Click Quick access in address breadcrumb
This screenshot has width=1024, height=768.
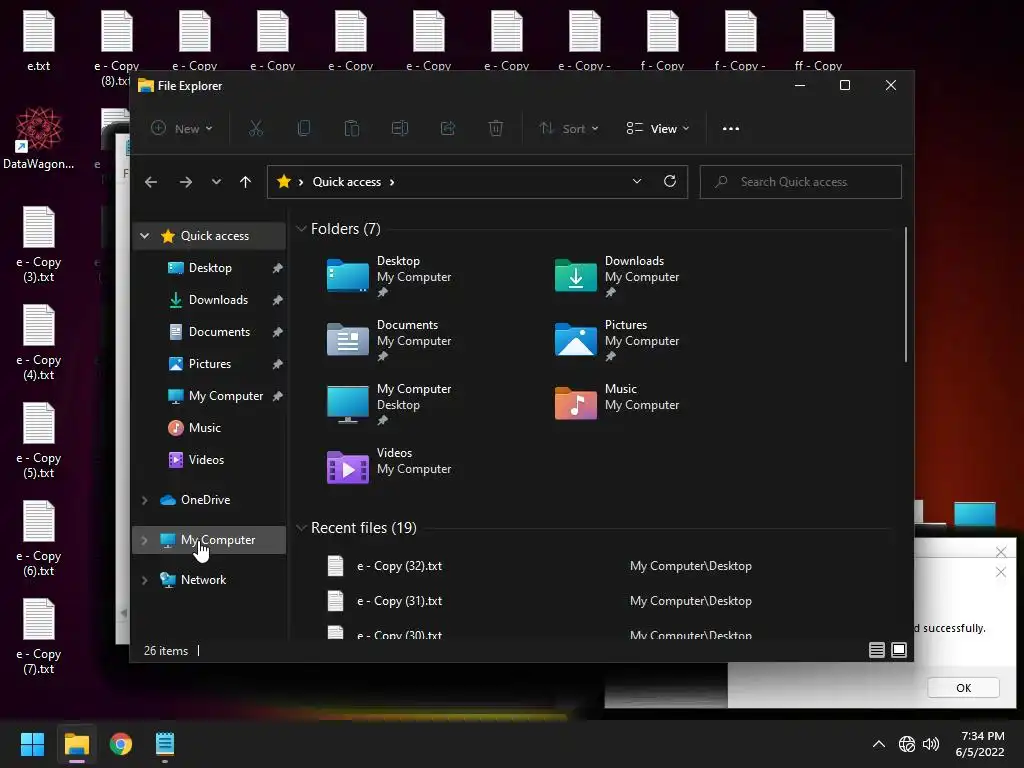pyautogui.click(x=347, y=182)
